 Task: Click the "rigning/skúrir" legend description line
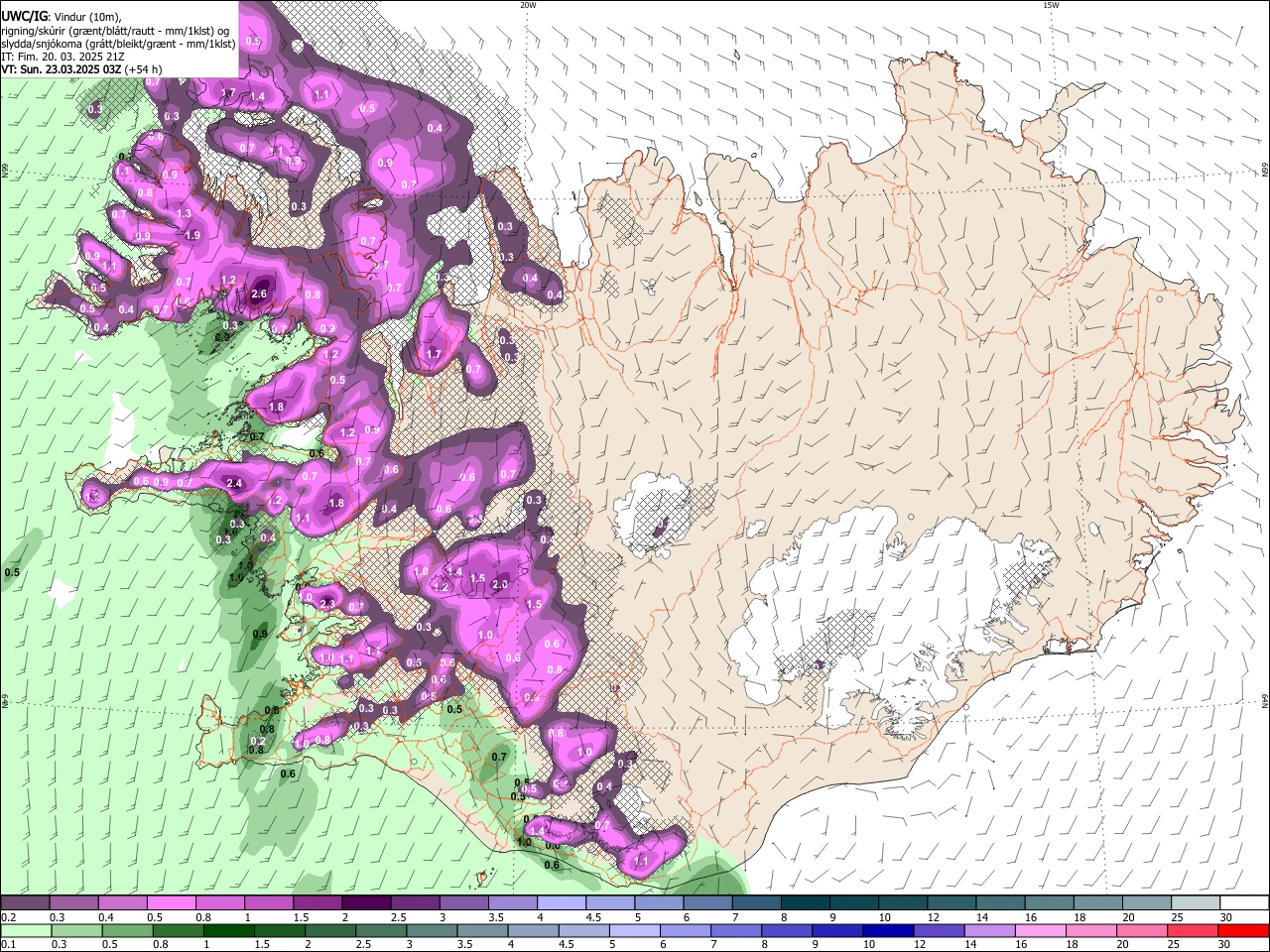(115, 31)
